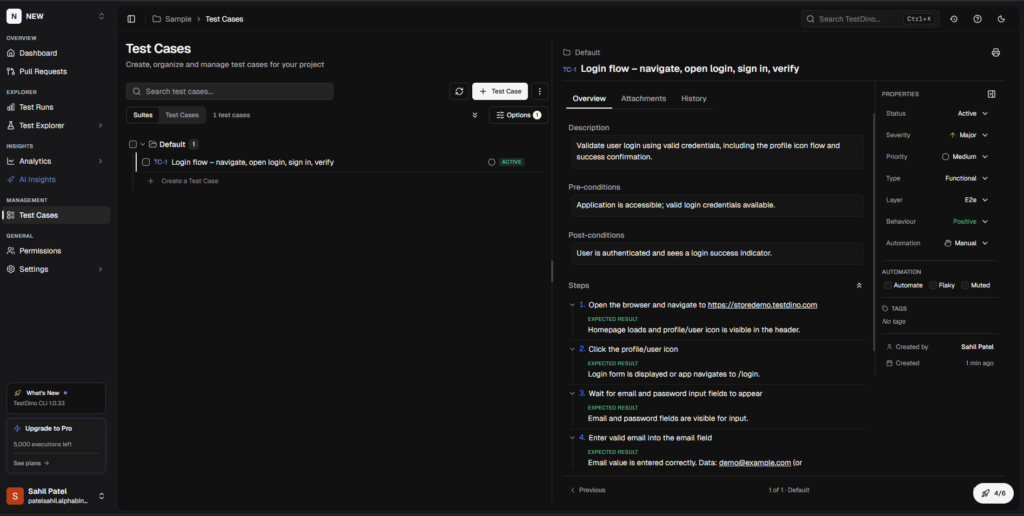Click the refresh test cases icon

point(459,91)
